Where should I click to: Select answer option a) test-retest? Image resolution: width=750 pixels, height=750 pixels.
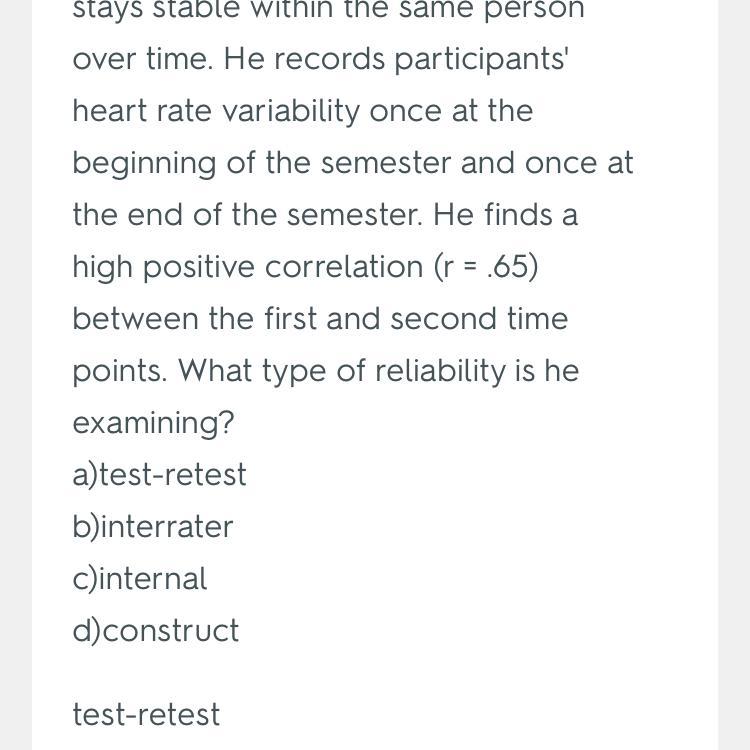tap(159, 474)
